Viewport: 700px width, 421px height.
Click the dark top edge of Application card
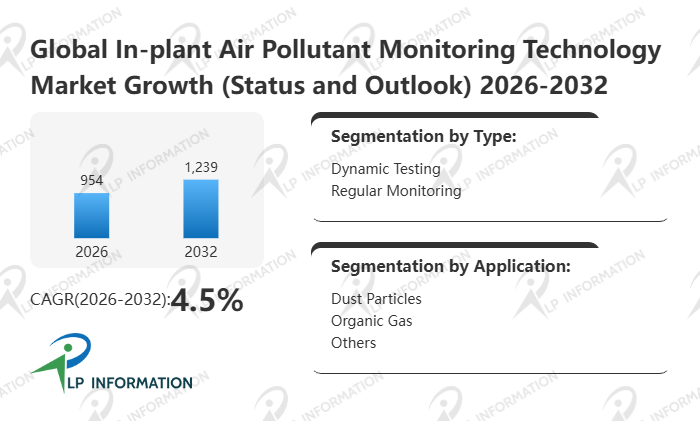click(456, 245)
